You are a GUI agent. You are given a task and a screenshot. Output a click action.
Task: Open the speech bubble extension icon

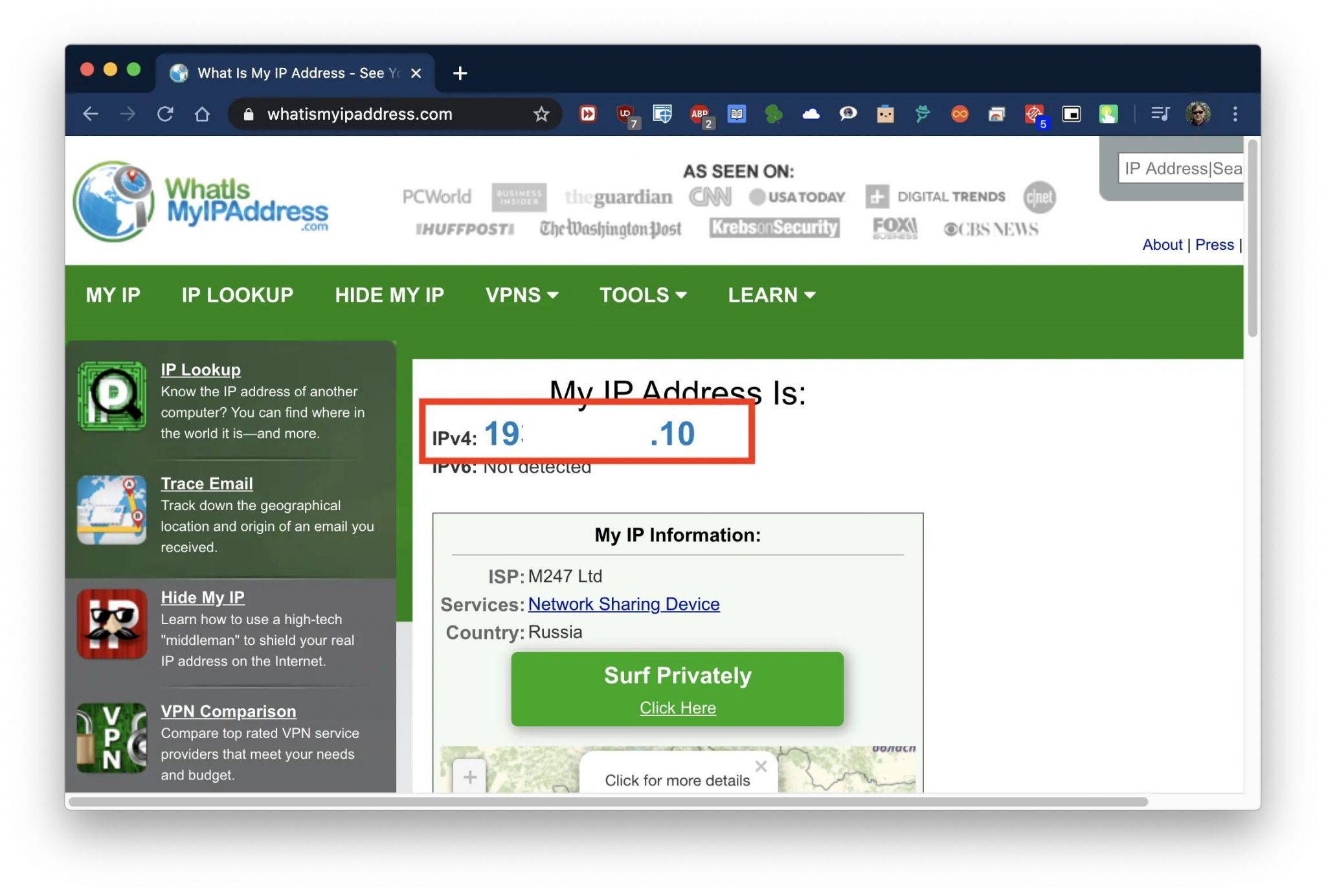click(848, 114)
